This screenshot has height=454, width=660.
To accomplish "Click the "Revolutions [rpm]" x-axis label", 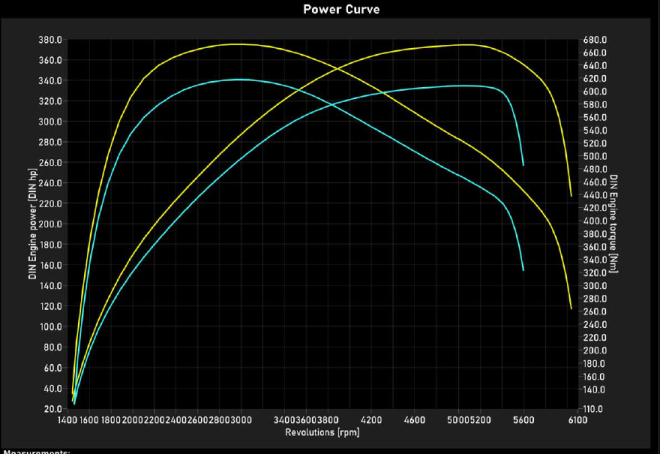I will [x=321, y=433].
